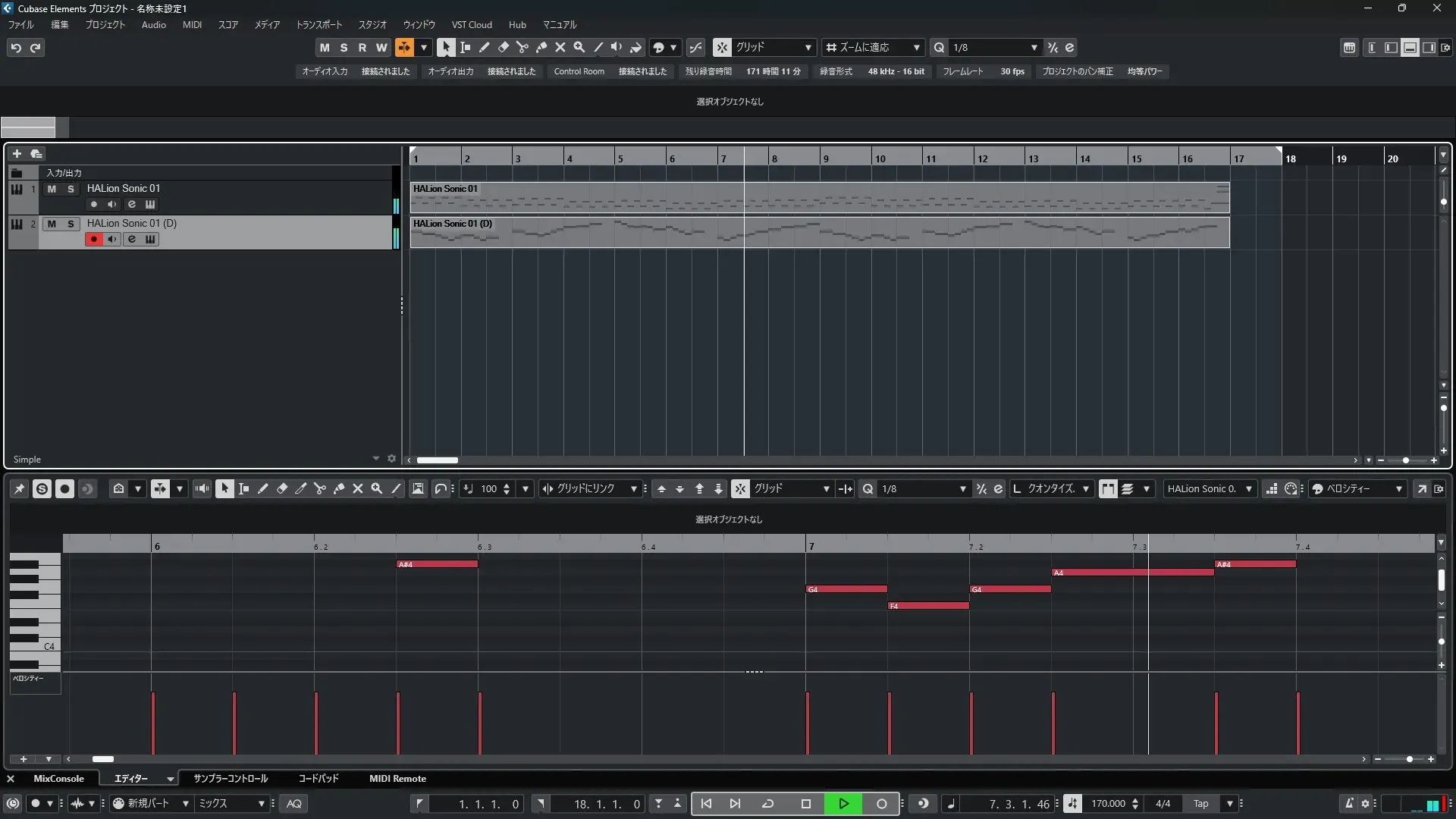Mute the HALion Sonic 01 track

52,189
